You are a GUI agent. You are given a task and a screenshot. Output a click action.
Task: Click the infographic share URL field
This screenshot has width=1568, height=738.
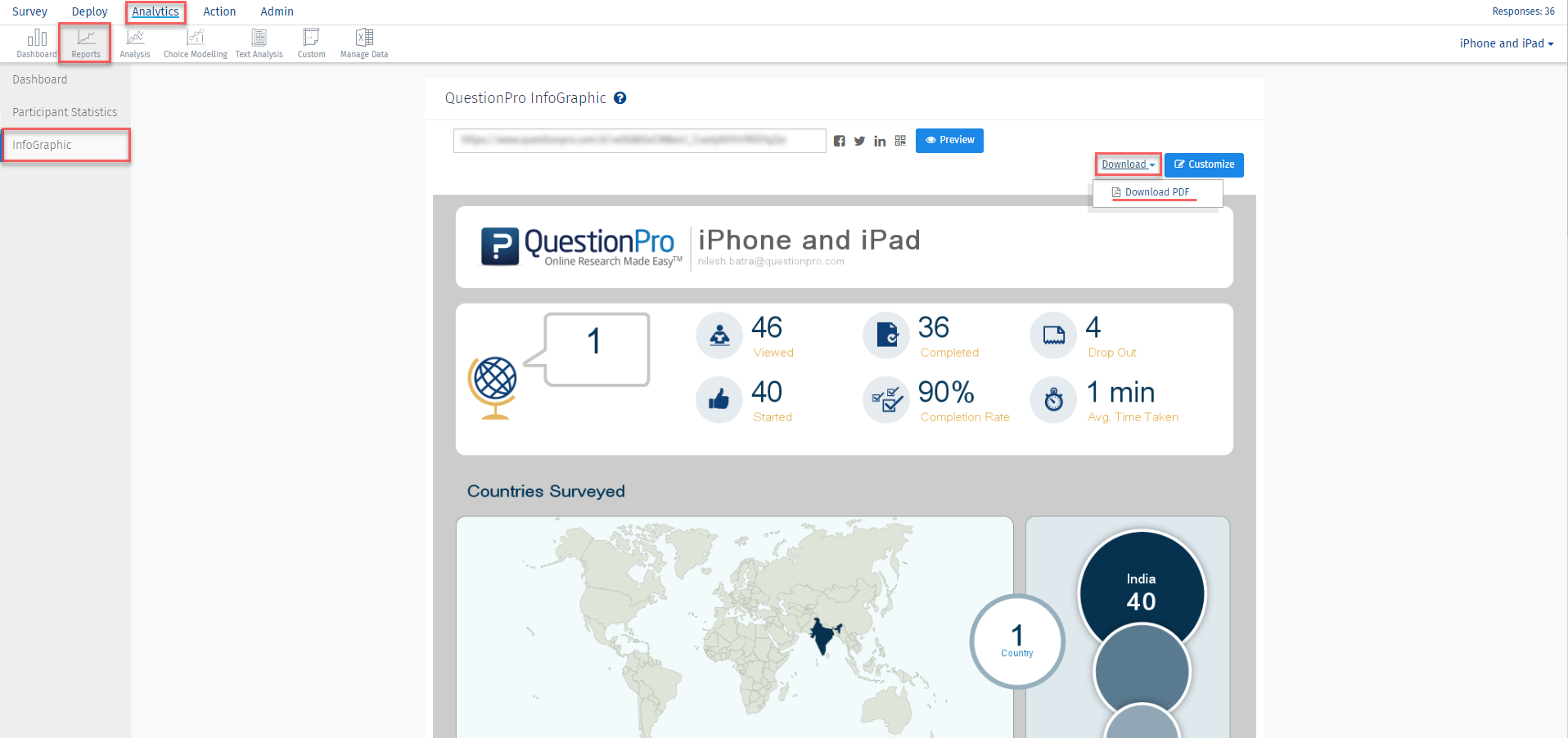pyautogui.click(x=639, y=141)
